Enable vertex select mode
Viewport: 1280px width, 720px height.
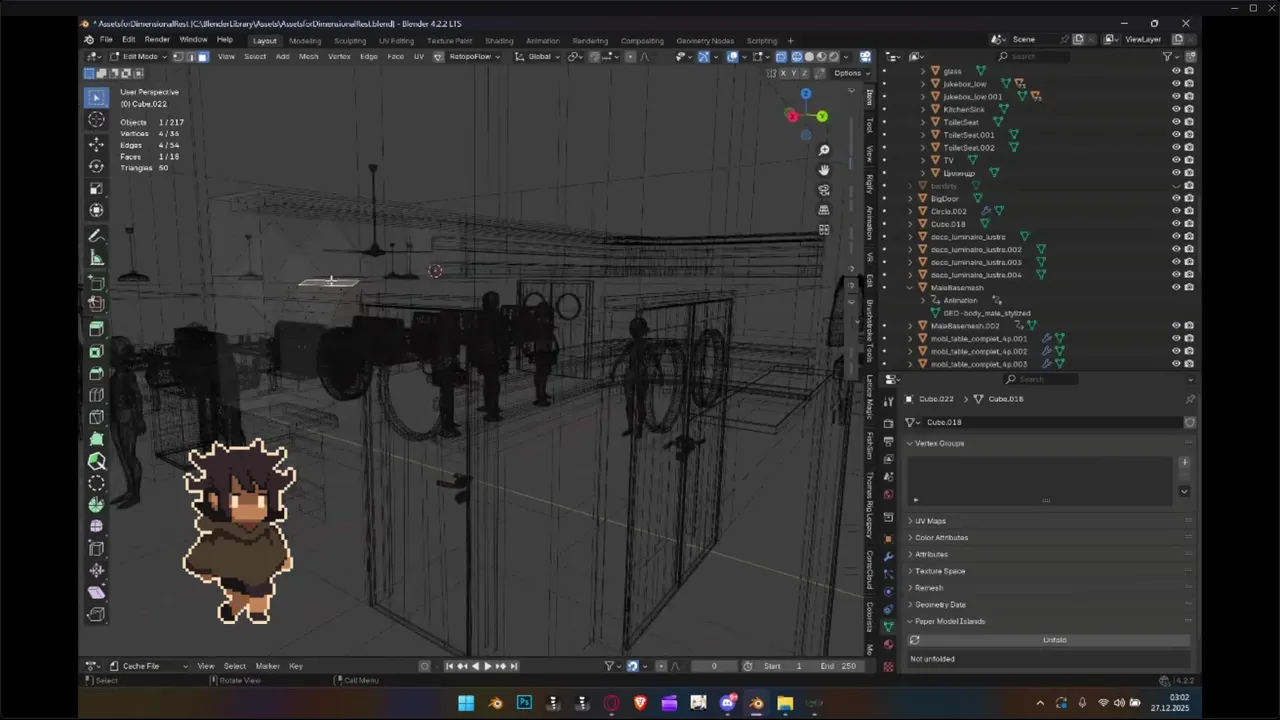pos(178,57)
